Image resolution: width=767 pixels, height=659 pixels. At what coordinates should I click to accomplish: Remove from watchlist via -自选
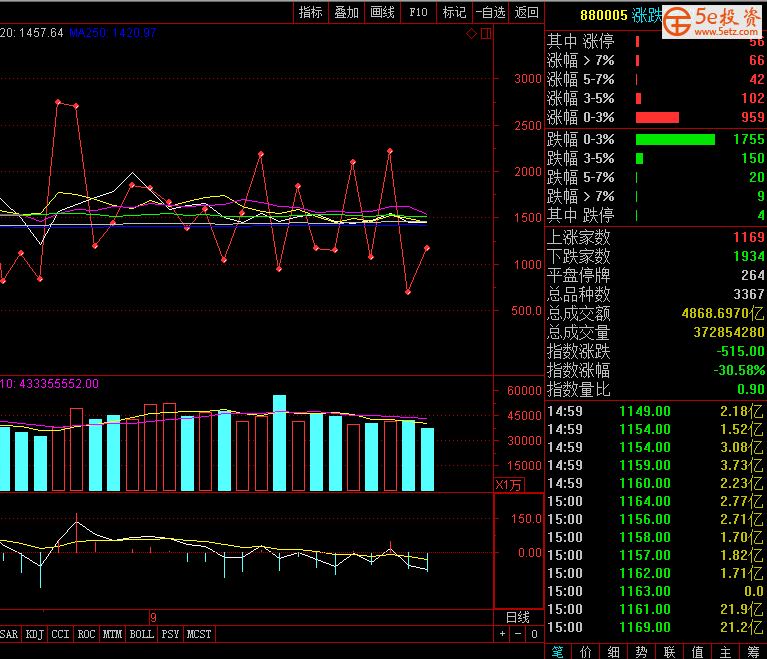491,12
